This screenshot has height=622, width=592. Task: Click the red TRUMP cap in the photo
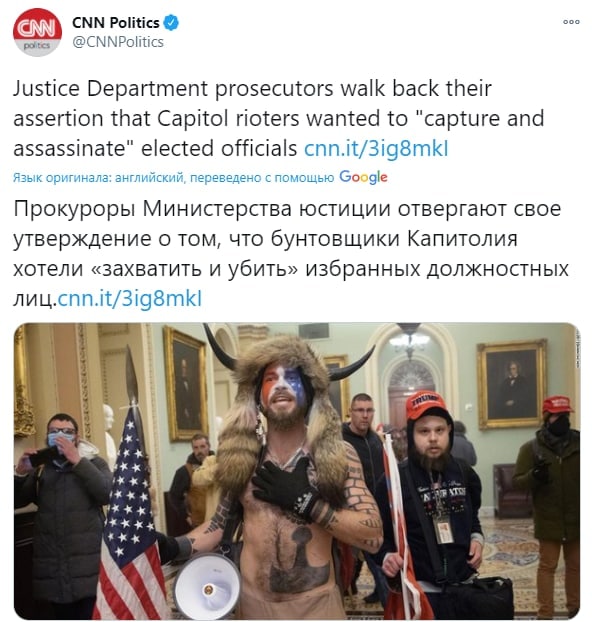425,404
